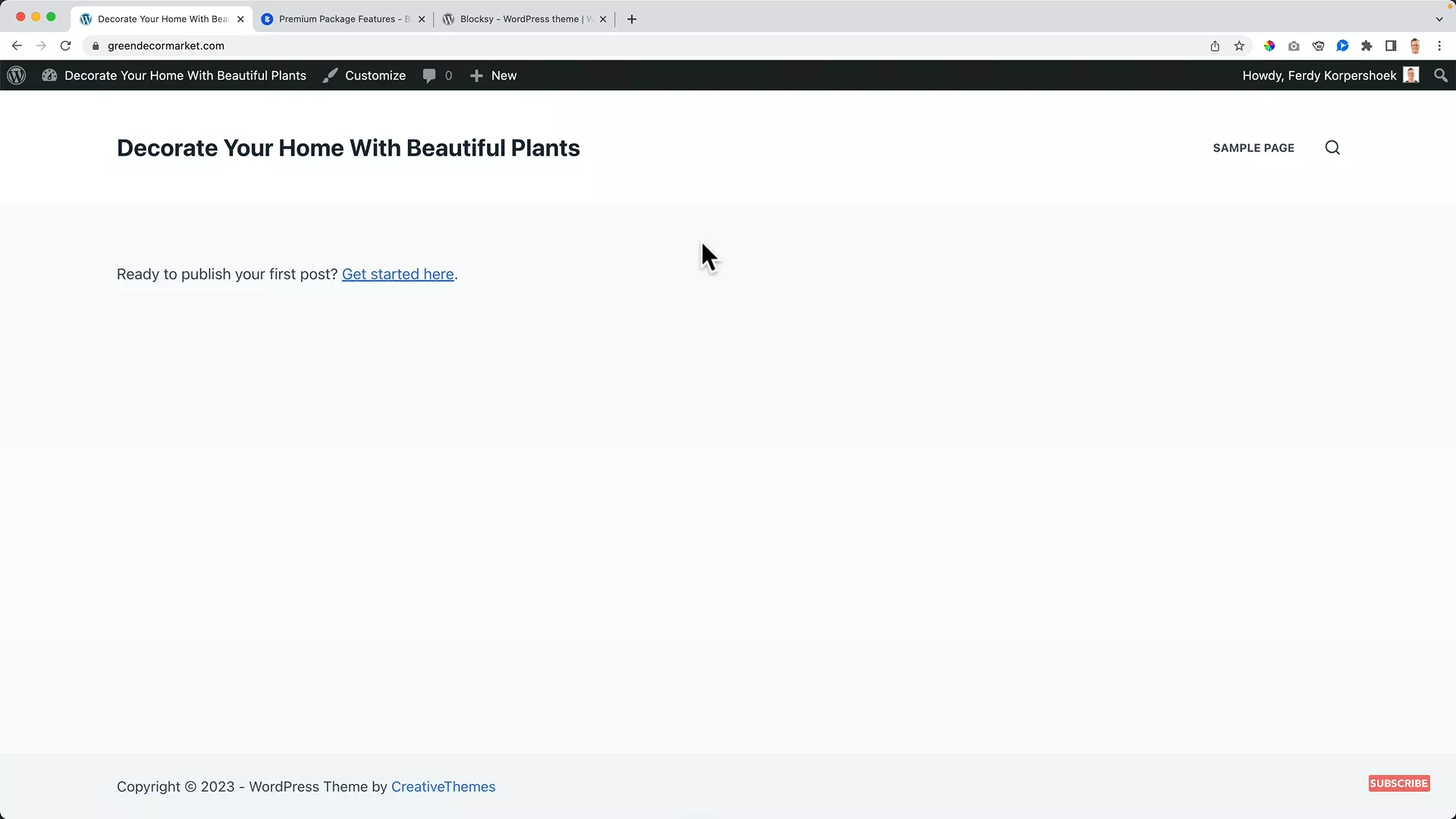Open the color wheel extension icon
This screenshot has height=819, width=1456.
click(x=1269, y=45)
